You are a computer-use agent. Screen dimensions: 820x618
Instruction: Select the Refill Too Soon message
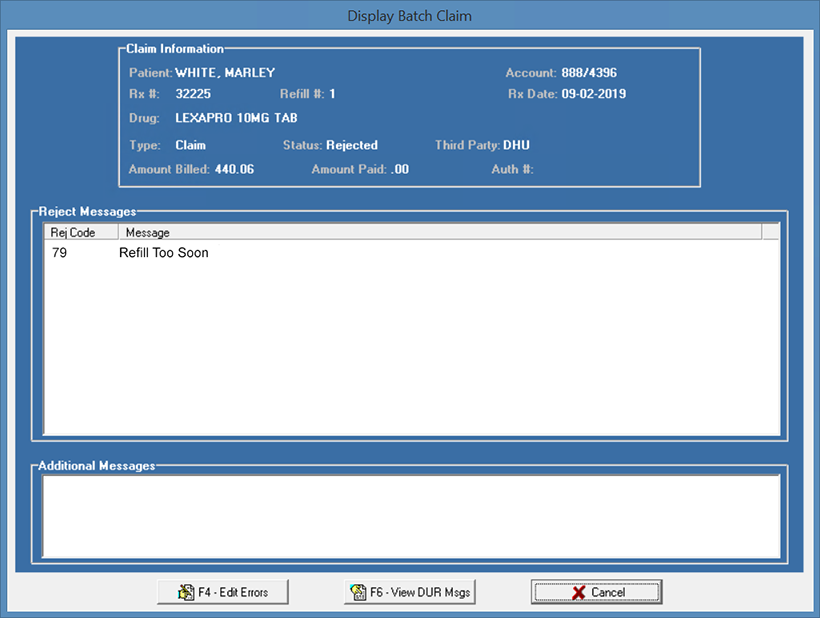163,253
